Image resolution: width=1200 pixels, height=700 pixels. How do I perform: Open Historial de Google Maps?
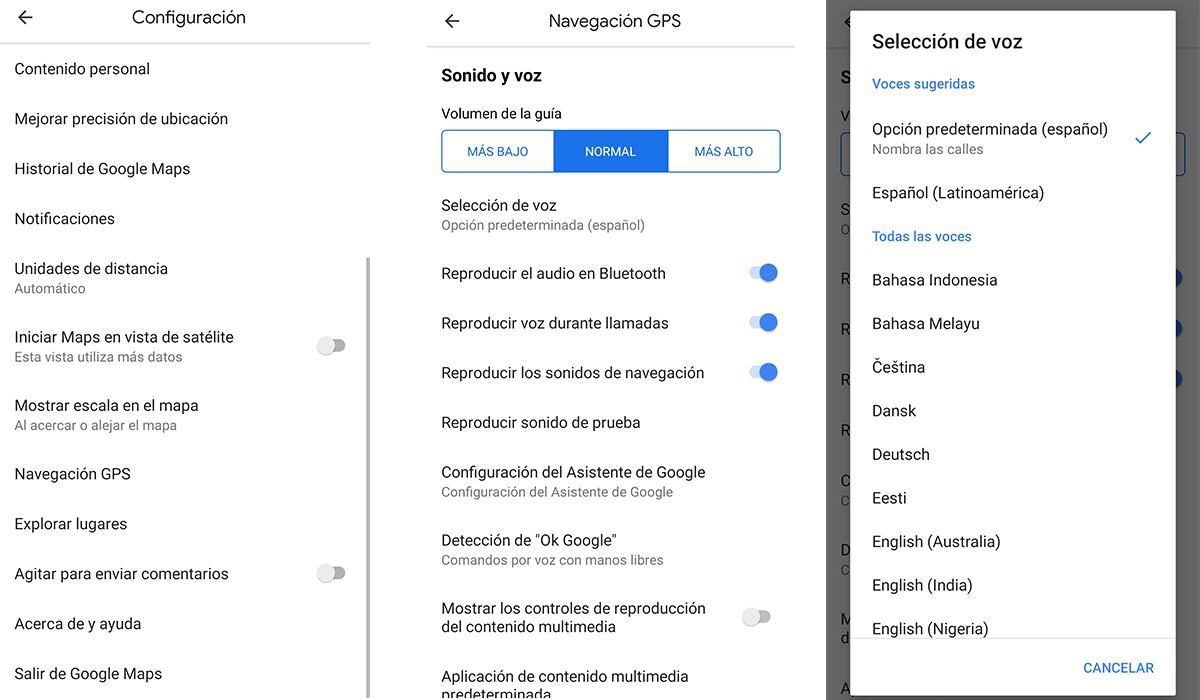(102, 168)
